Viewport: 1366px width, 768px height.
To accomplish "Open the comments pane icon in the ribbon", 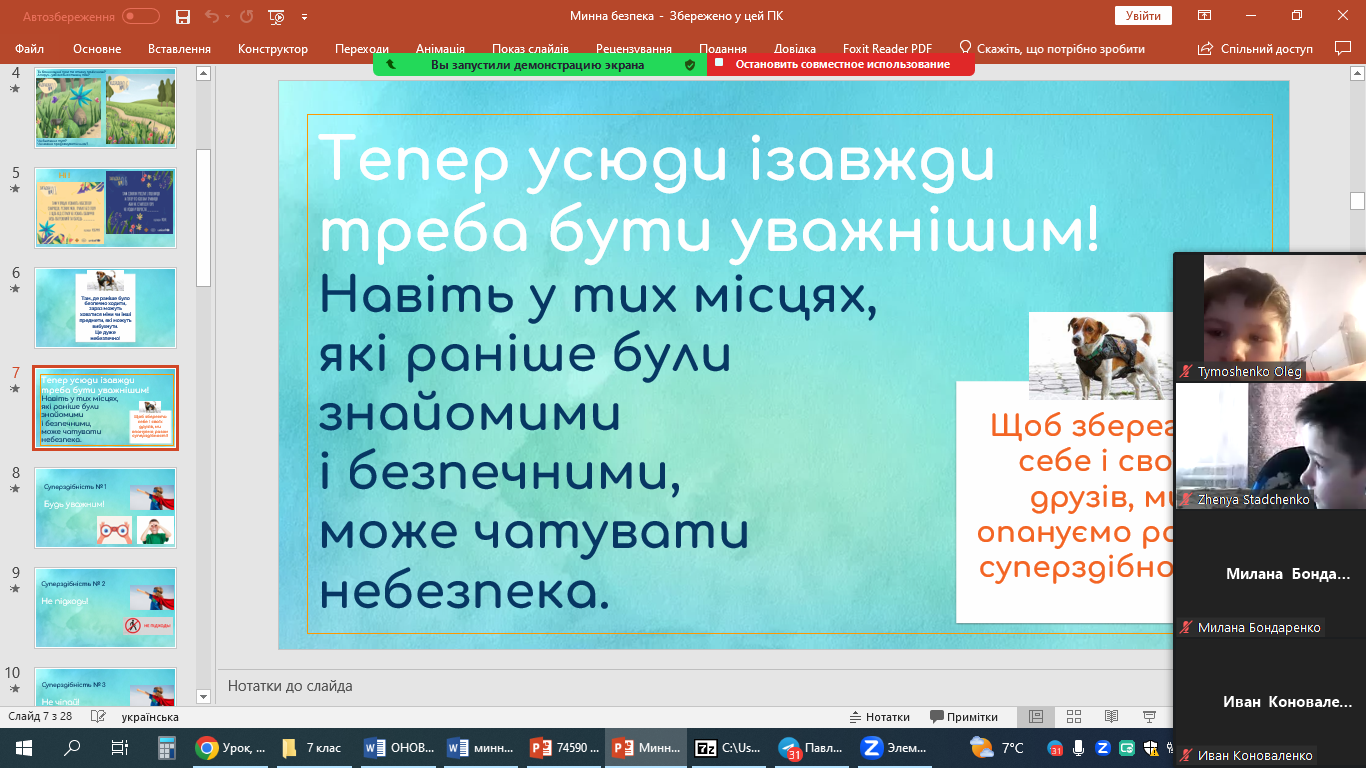I will pos(1343,48).
